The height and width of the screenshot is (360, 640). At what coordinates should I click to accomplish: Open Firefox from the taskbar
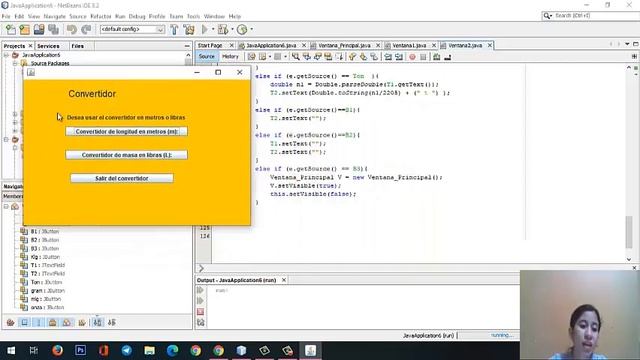click(x=58, y=350)
